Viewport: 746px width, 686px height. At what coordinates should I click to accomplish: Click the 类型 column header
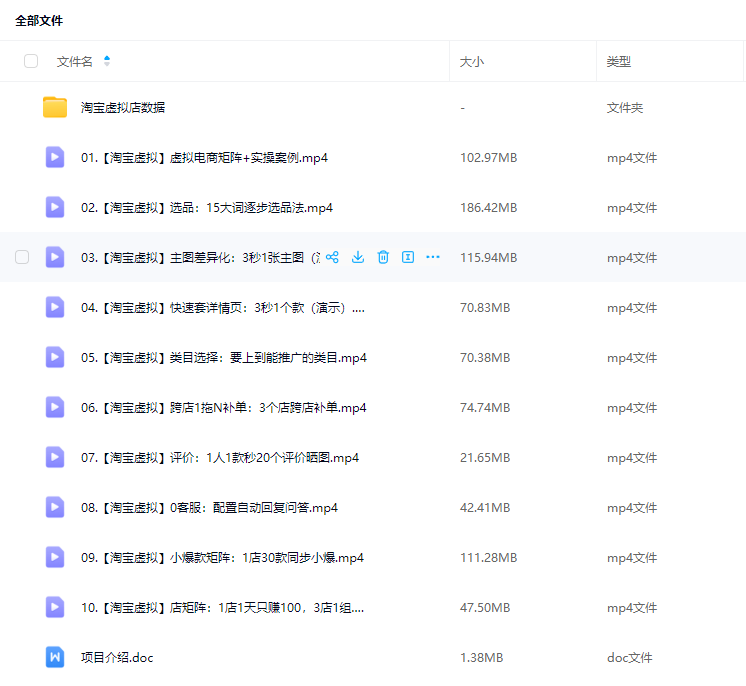pyautogui.click(x=618, y=61)
